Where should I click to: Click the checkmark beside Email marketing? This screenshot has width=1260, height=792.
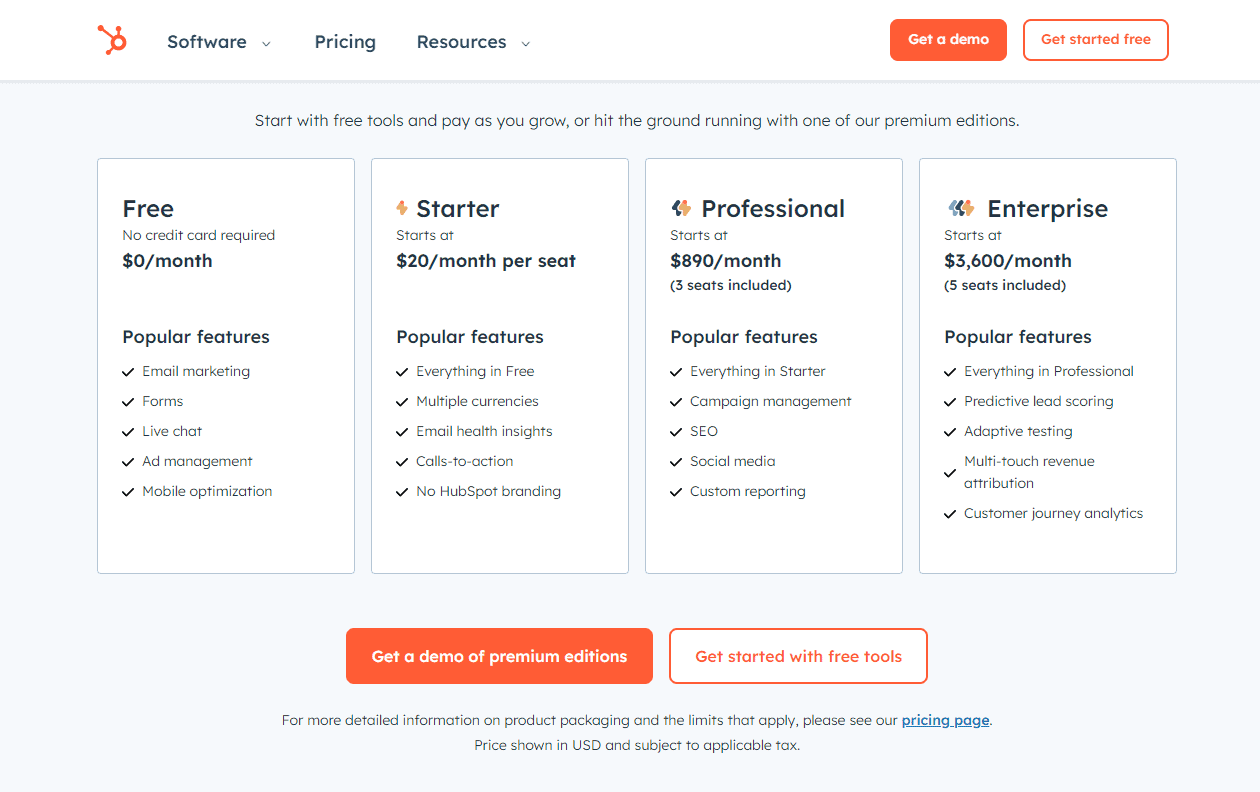(128, 372)
